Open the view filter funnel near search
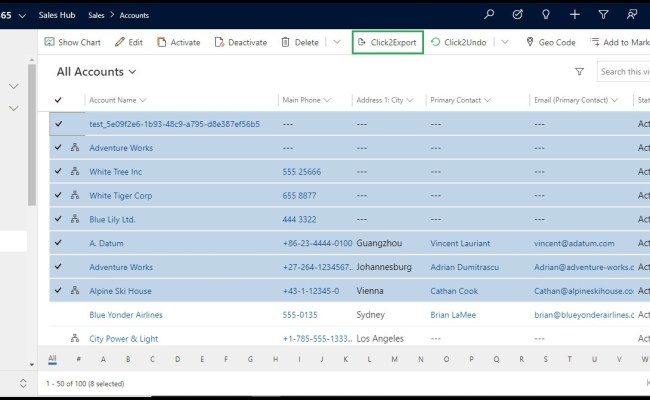 580,72
